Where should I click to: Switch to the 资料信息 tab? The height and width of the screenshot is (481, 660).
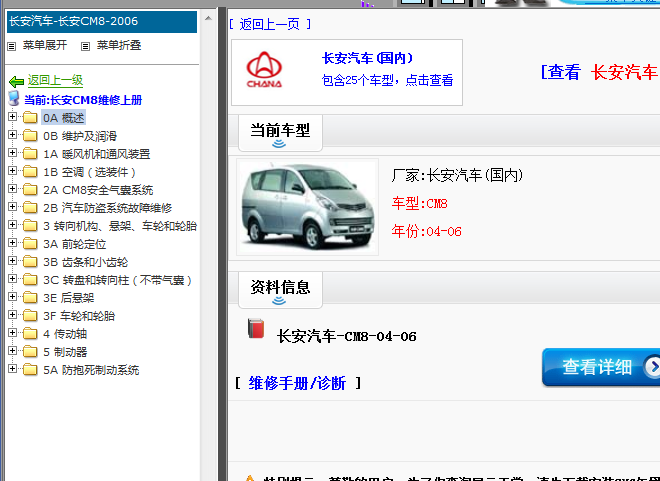pos(280,290)
